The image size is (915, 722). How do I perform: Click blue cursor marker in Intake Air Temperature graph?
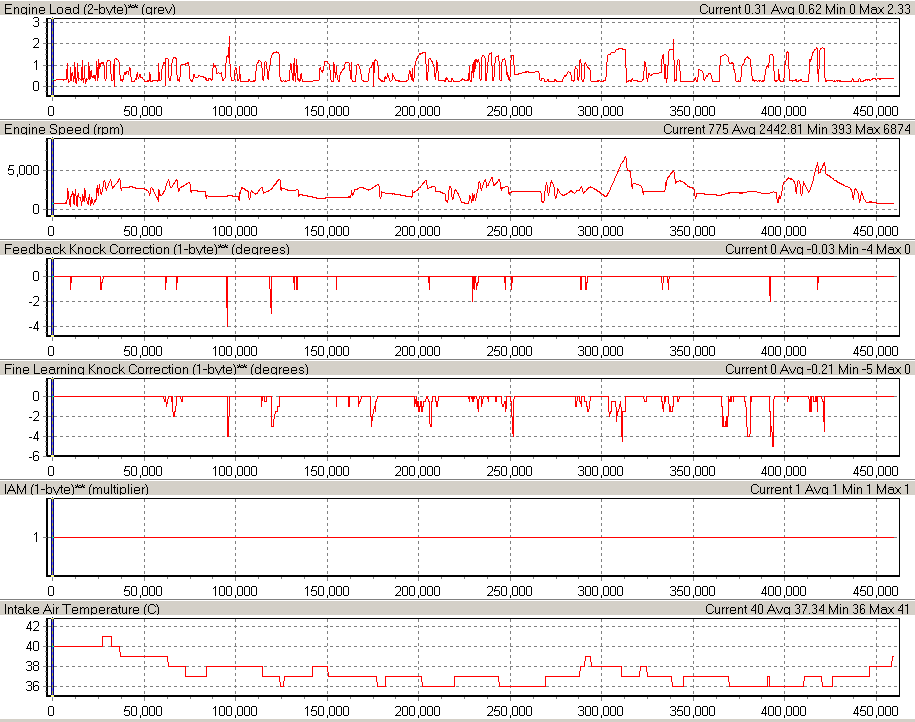click(x=50, y=655)
